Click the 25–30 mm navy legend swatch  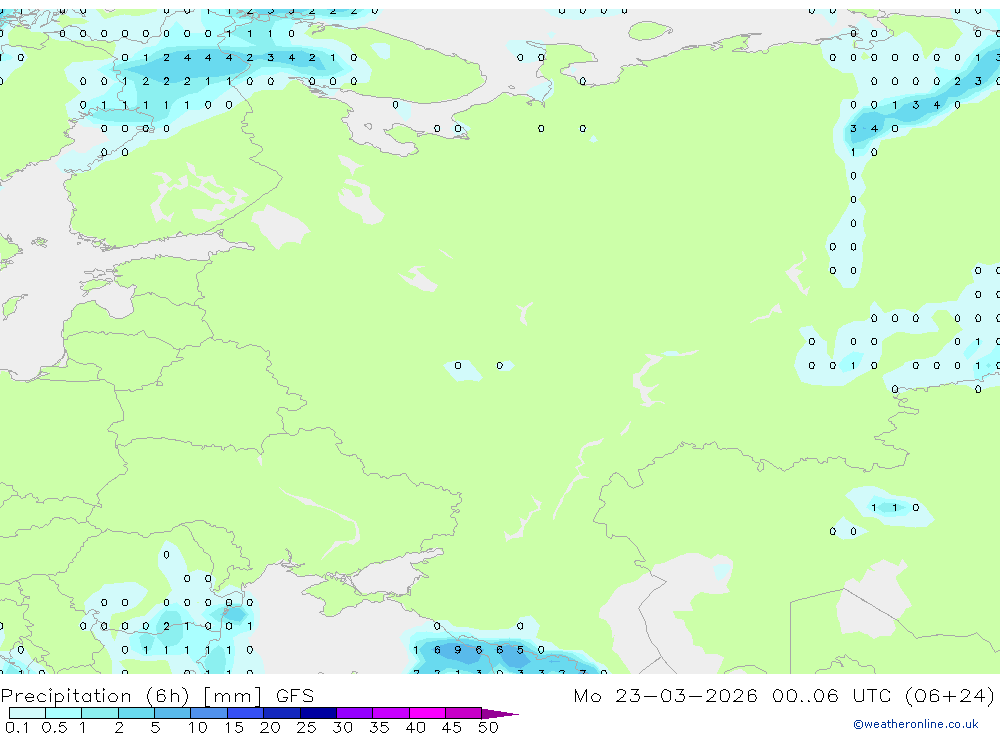point(318,713)
